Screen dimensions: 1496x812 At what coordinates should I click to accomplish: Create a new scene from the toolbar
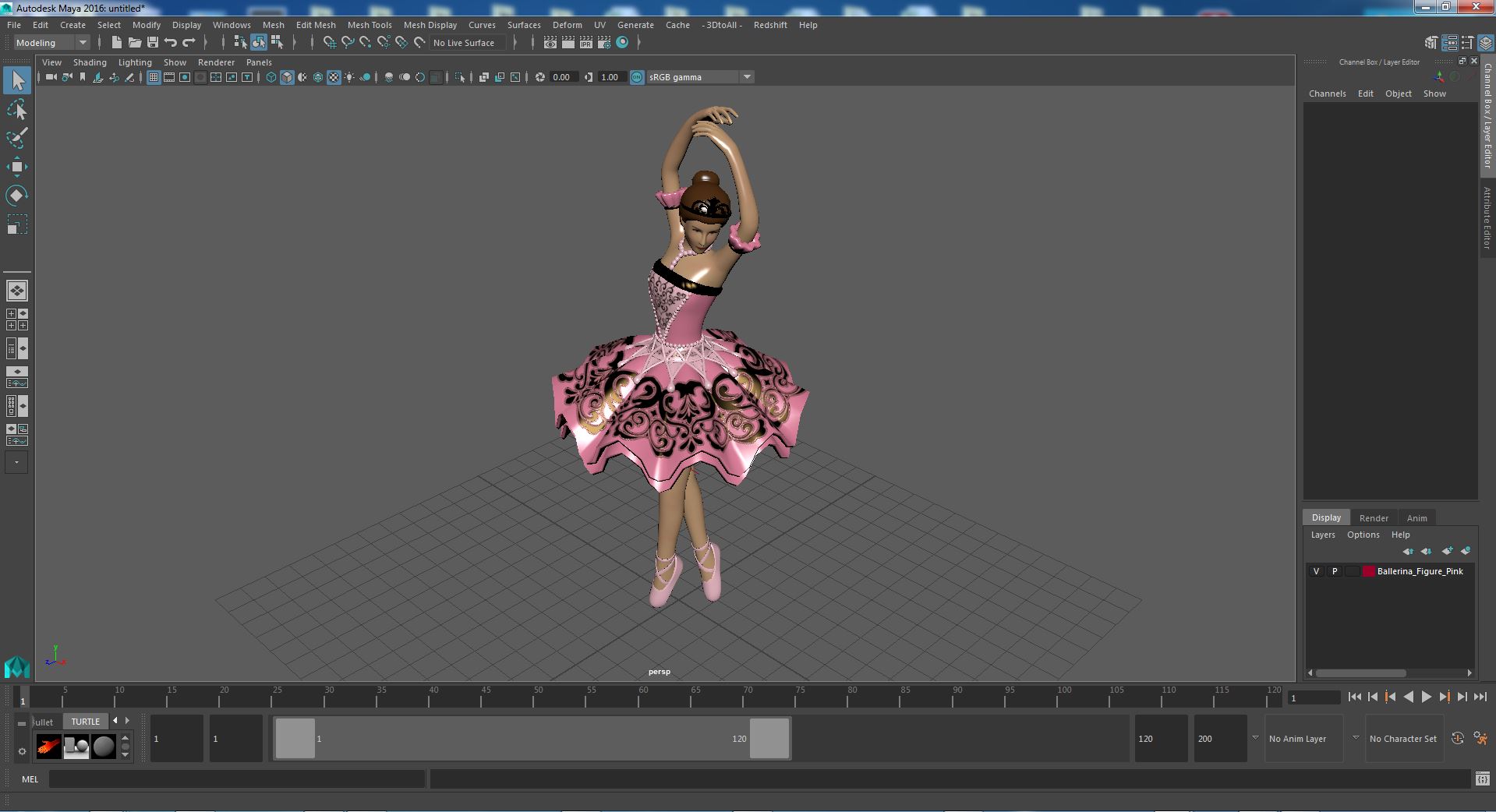coord(117,43)
